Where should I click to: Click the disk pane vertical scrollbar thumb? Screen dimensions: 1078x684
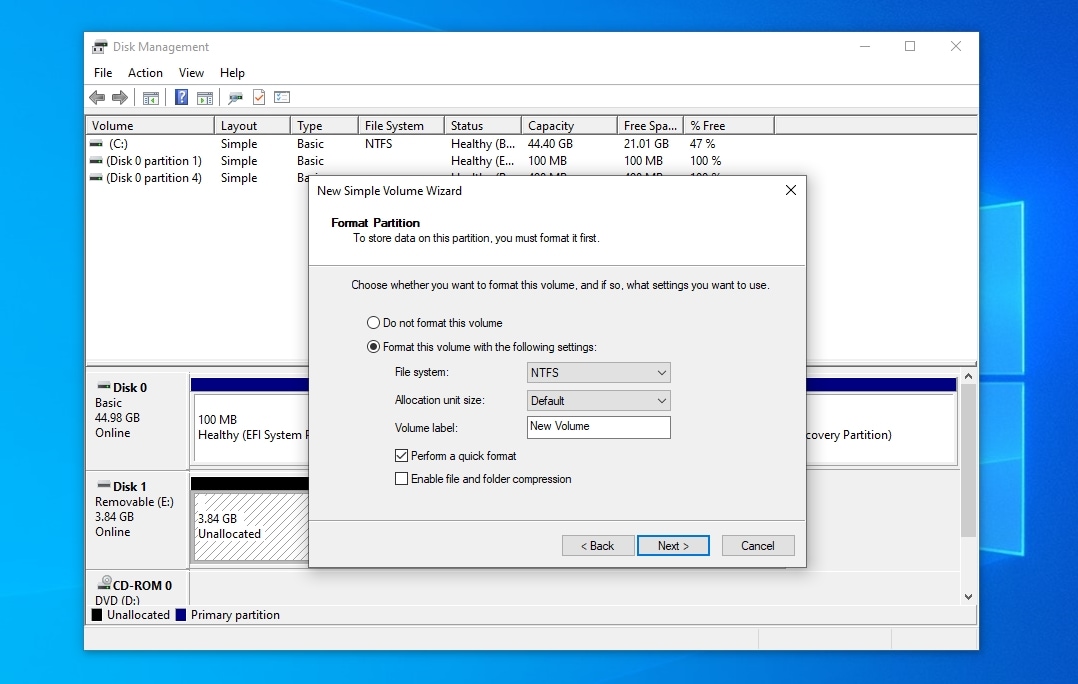[968, 460]
